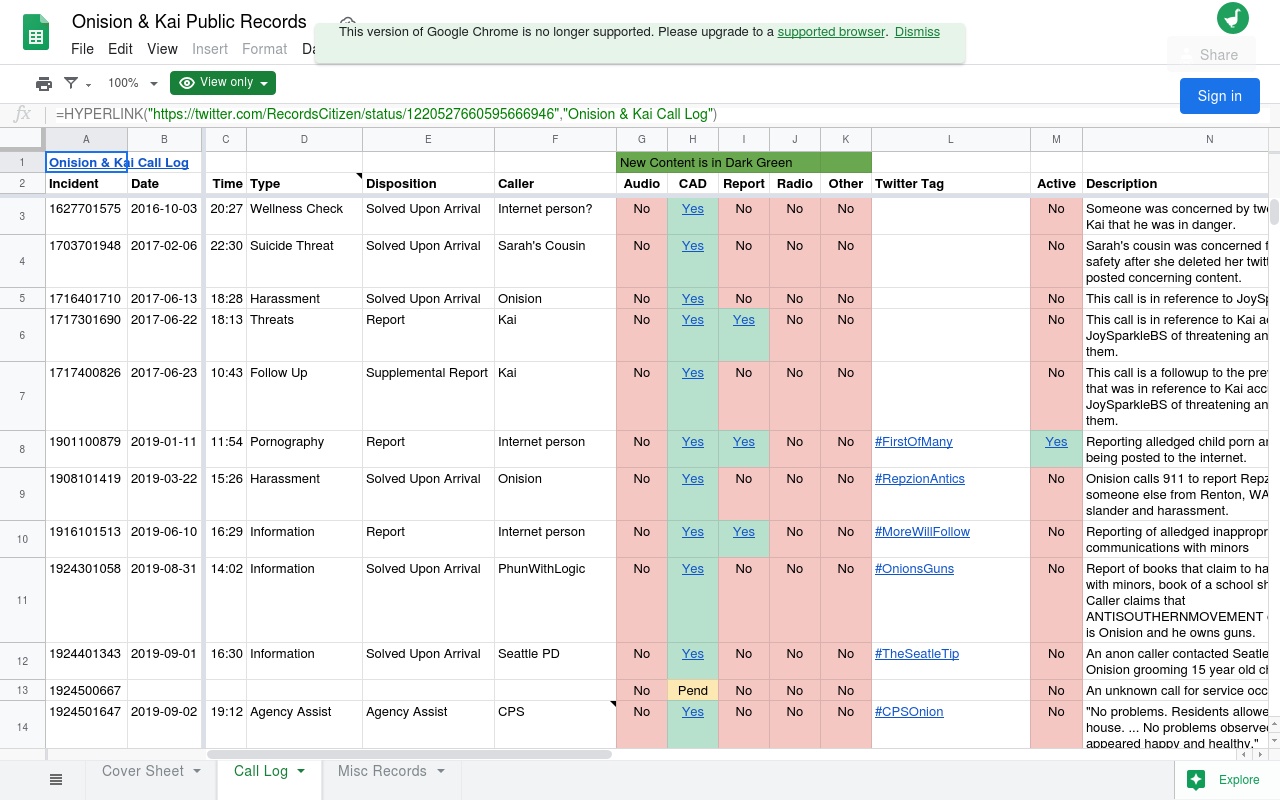Select the yellow 'Pend' CAD cell
1280x800 pixels.
coord(692,690)
